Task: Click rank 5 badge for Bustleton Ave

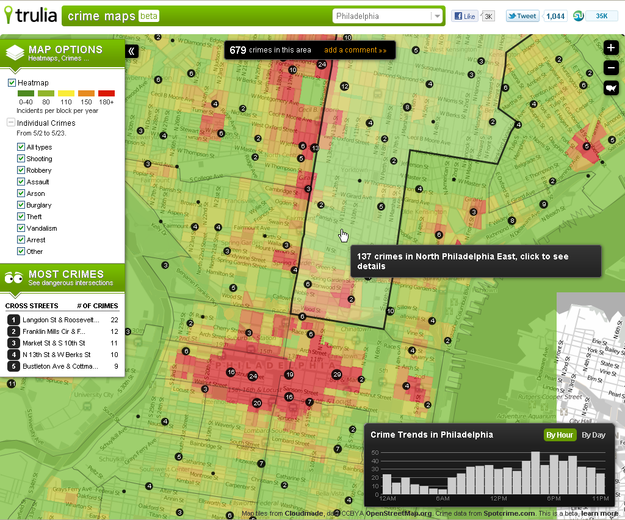Action: coord(14,366)
